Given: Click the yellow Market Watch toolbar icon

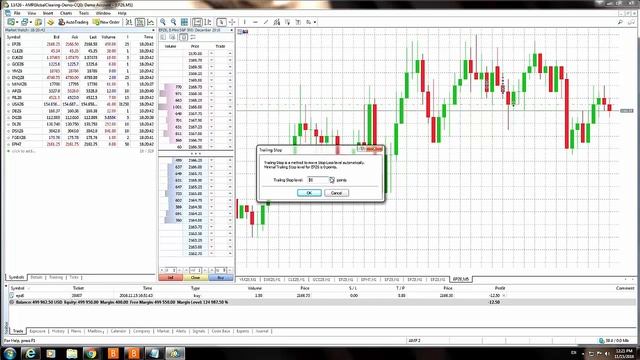Looking at the screenshot, I should point(38,22).
